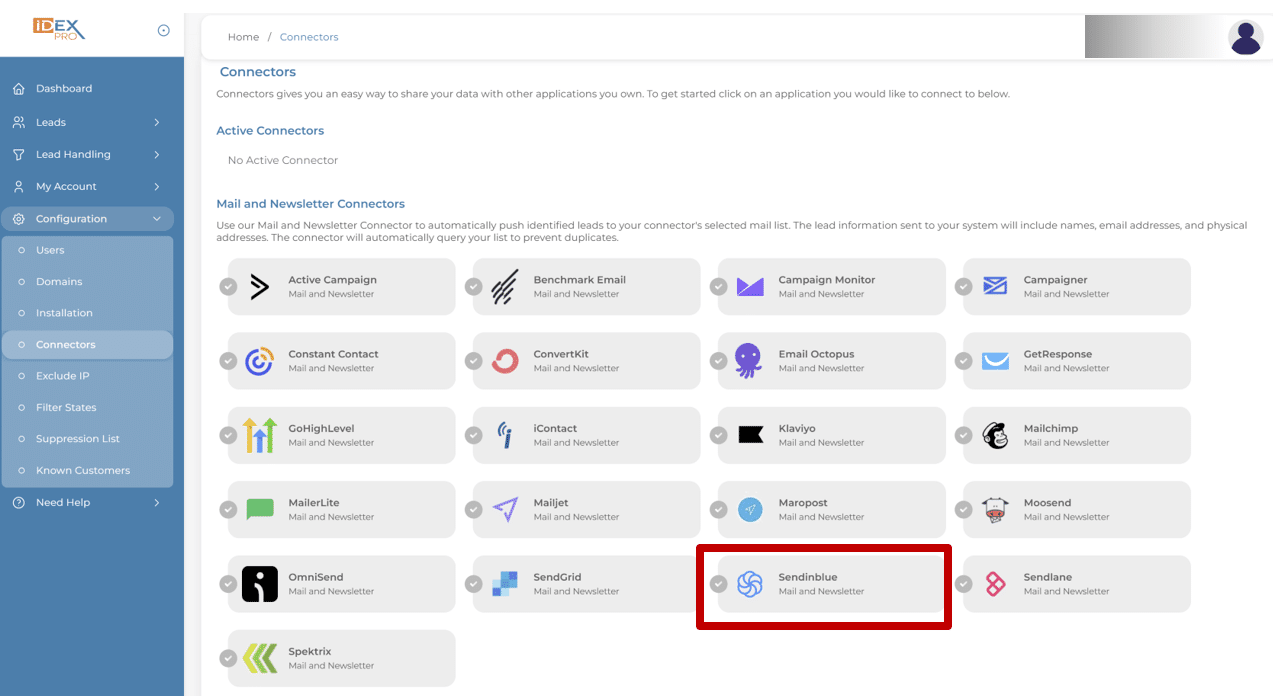Toggle the check circle beside ConvertKit

[x=474, y=361]
